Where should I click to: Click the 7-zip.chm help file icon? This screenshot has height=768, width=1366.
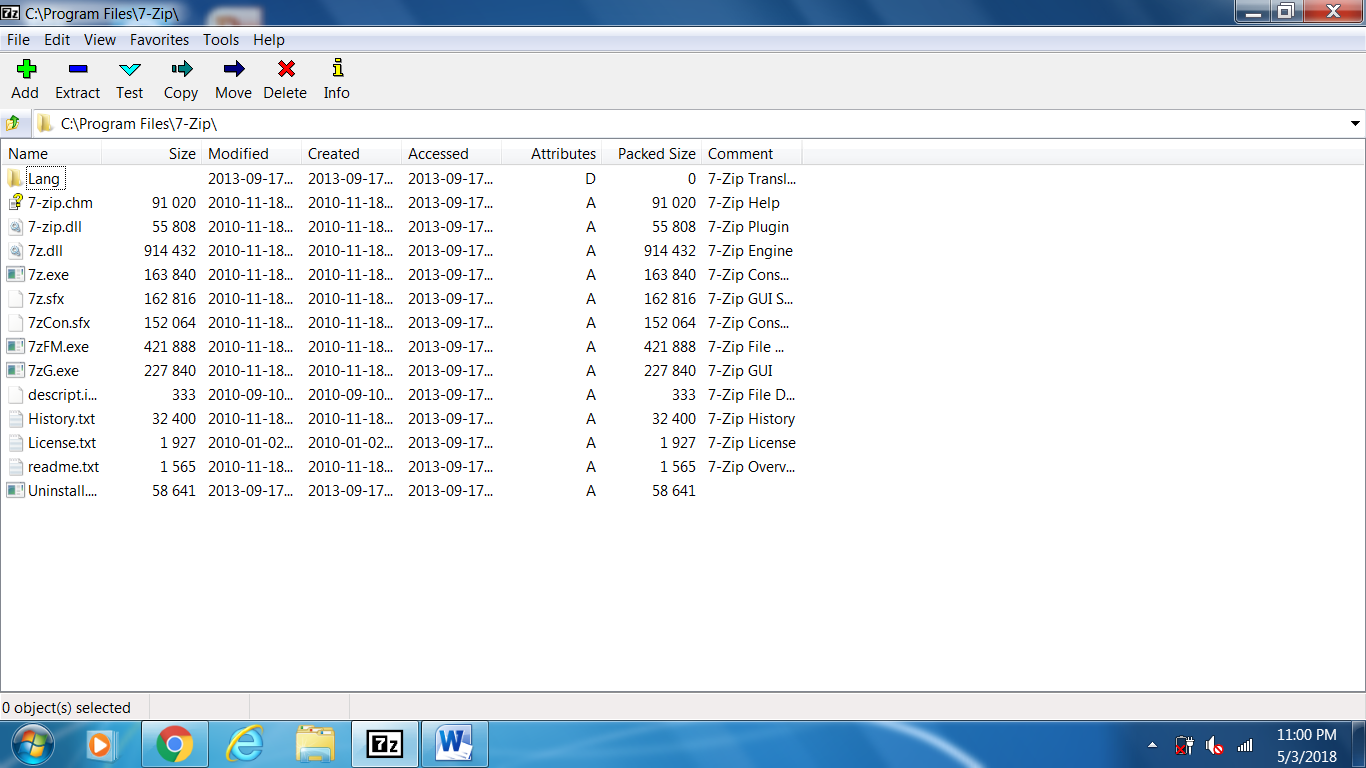click(x=14, y=203)
